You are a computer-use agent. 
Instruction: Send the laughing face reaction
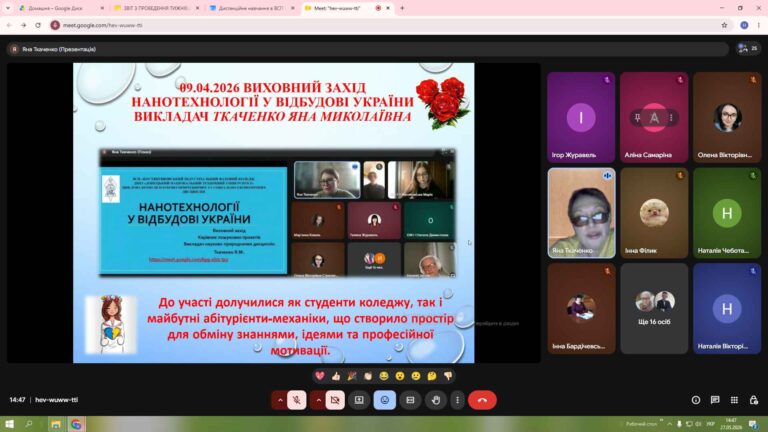point(384,376)
